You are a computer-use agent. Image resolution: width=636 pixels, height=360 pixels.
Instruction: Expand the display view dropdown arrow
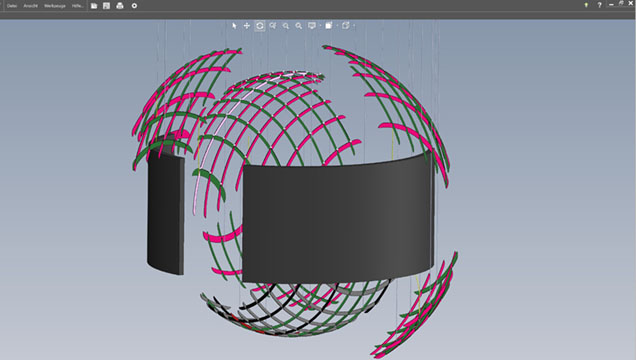(x=320, y=26)
